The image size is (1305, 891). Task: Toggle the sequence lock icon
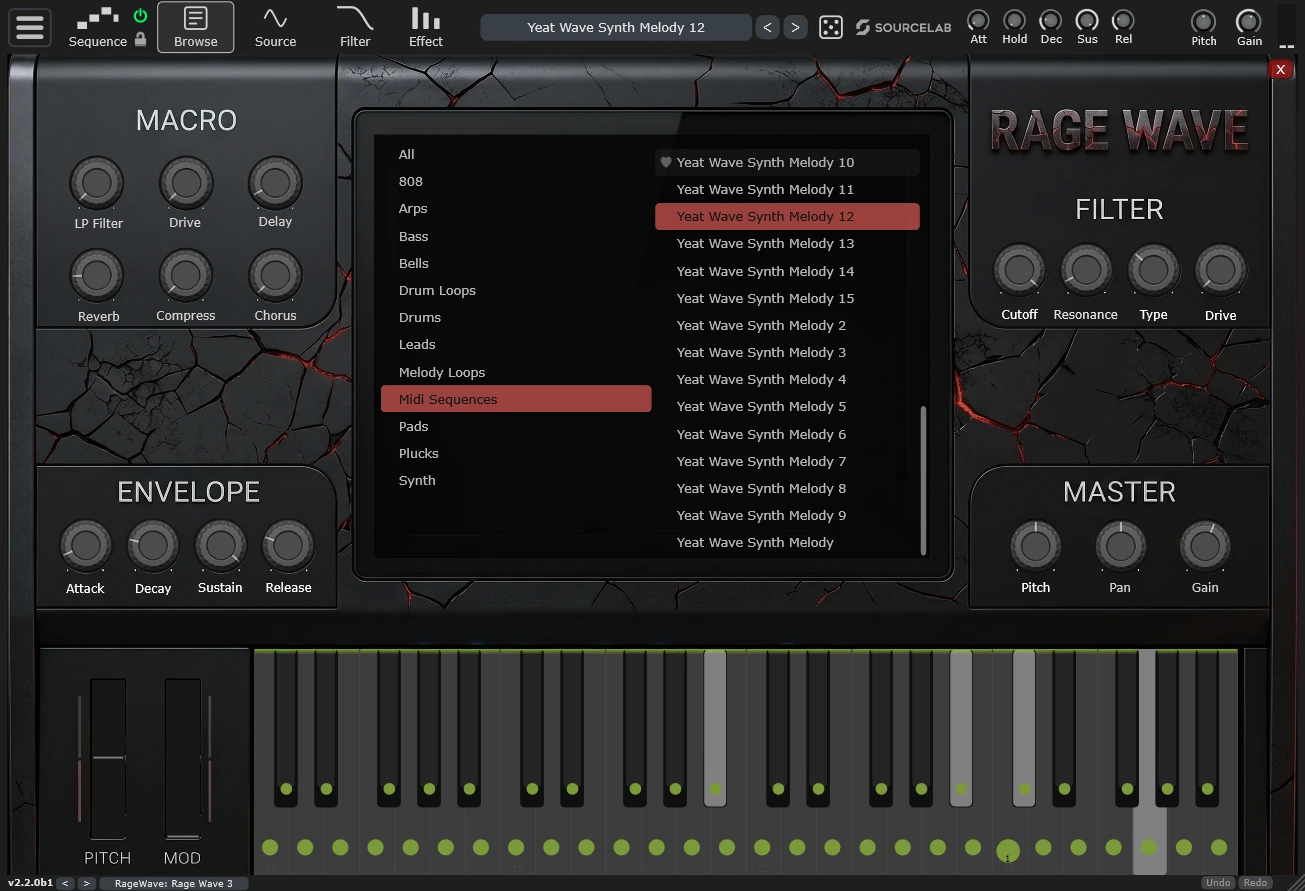(x=140, y=40)
